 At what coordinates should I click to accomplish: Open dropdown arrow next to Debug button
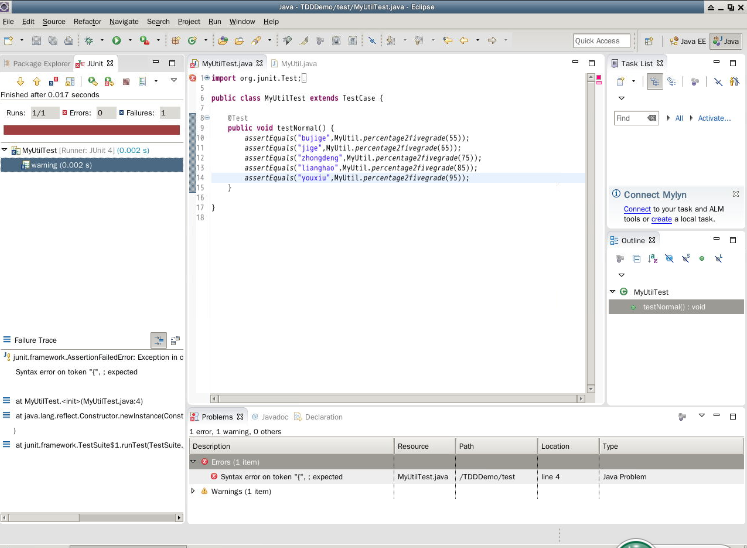(101, 41)
